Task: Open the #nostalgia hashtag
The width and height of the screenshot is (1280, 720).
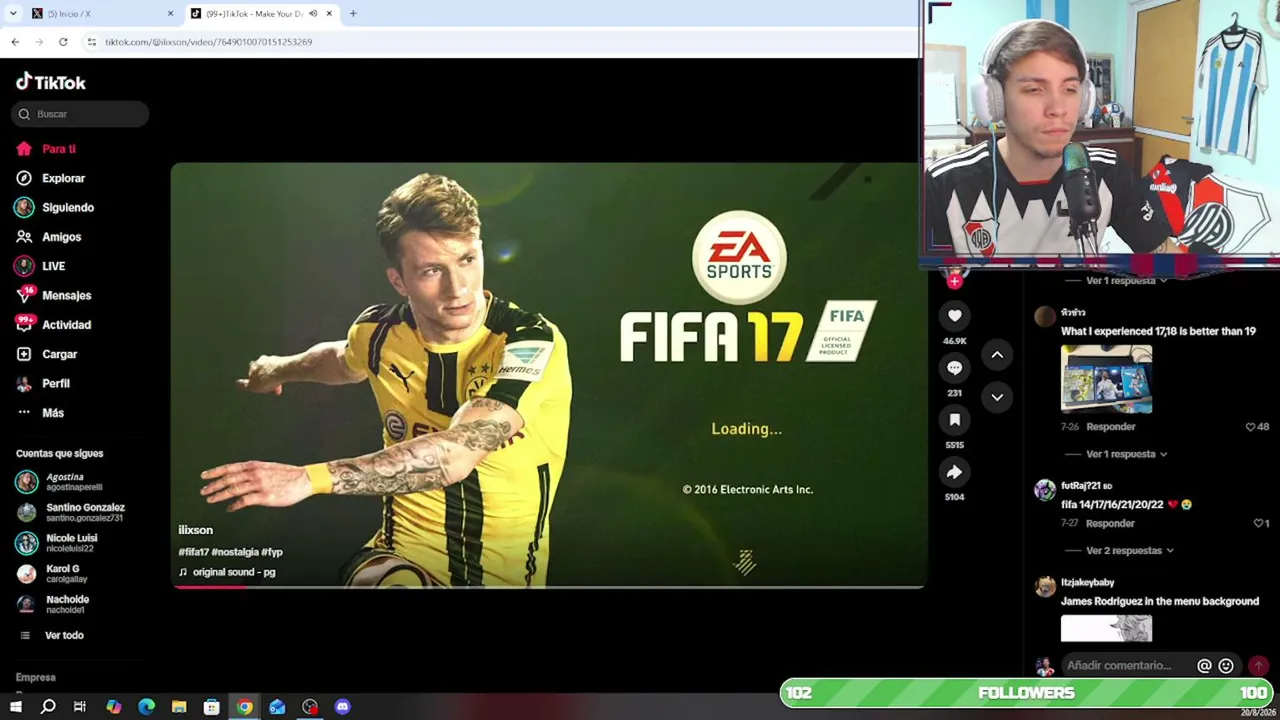Action: 235,552
